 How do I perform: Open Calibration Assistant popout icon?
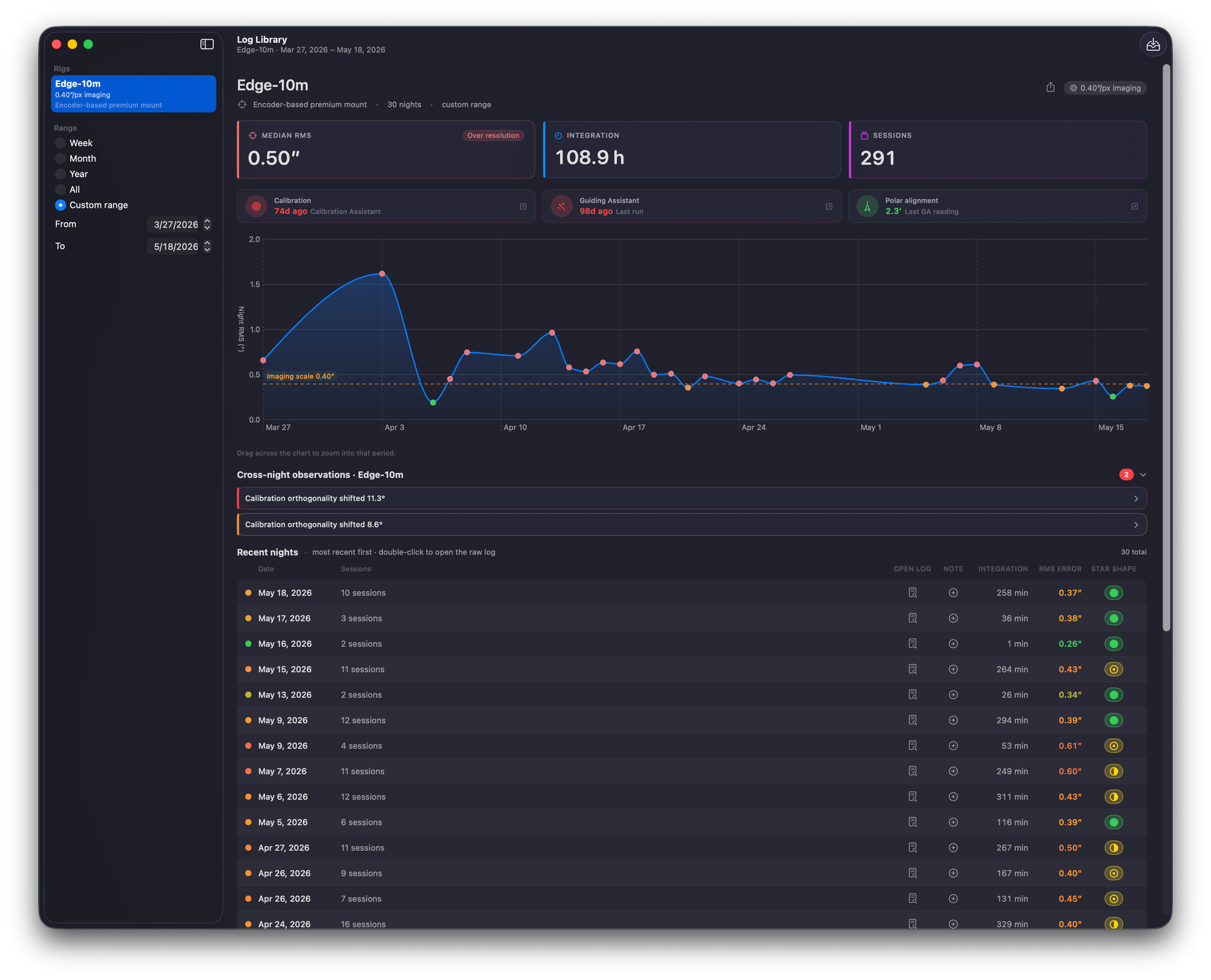(x=523, y=207)
